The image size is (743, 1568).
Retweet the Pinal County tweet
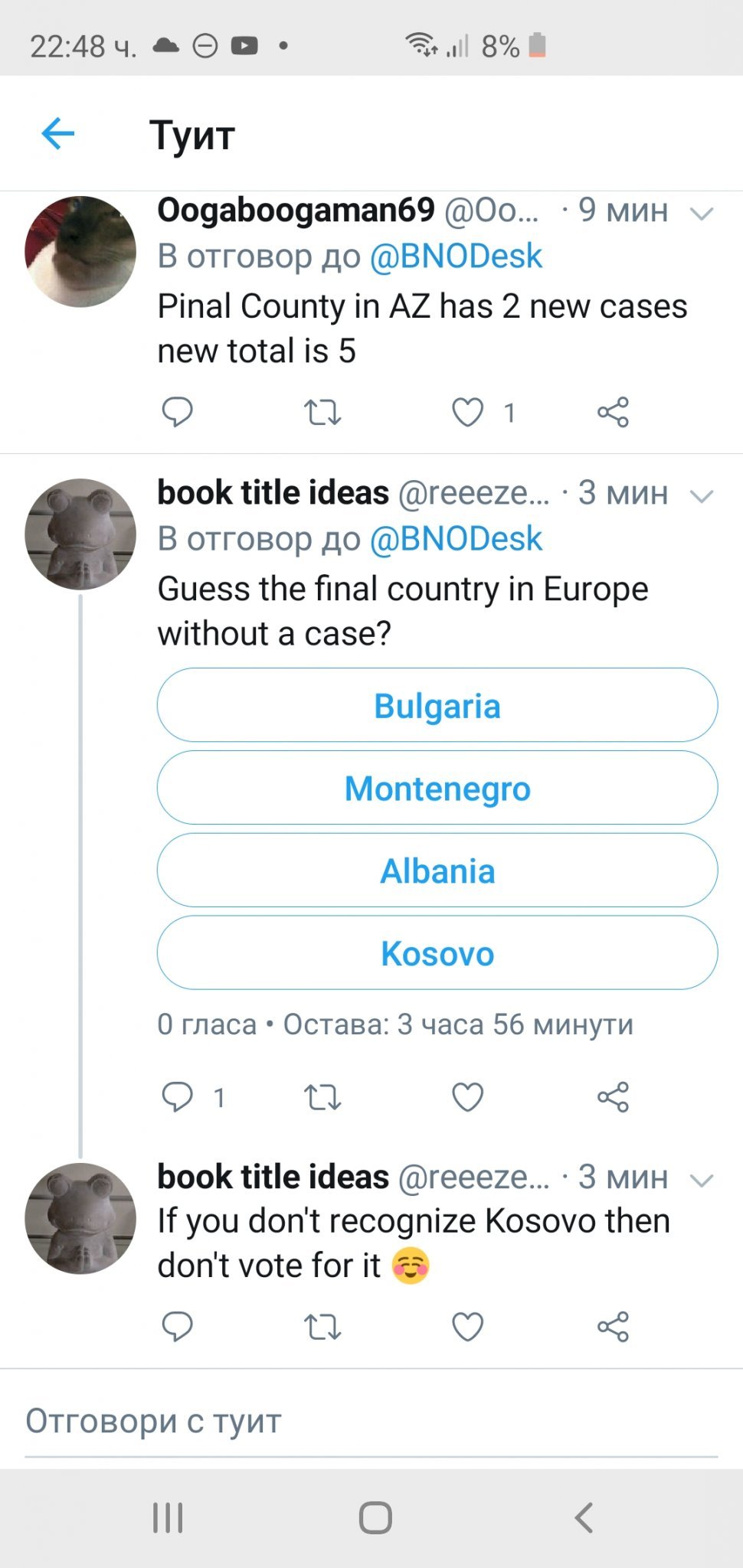point(322,413)
